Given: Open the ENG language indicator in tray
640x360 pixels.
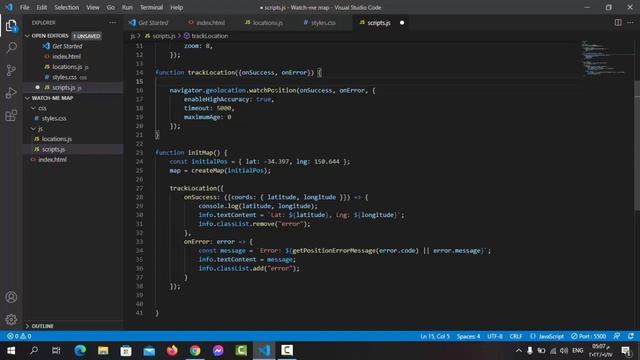Looking at the screenshot, I should coord(578,351).
